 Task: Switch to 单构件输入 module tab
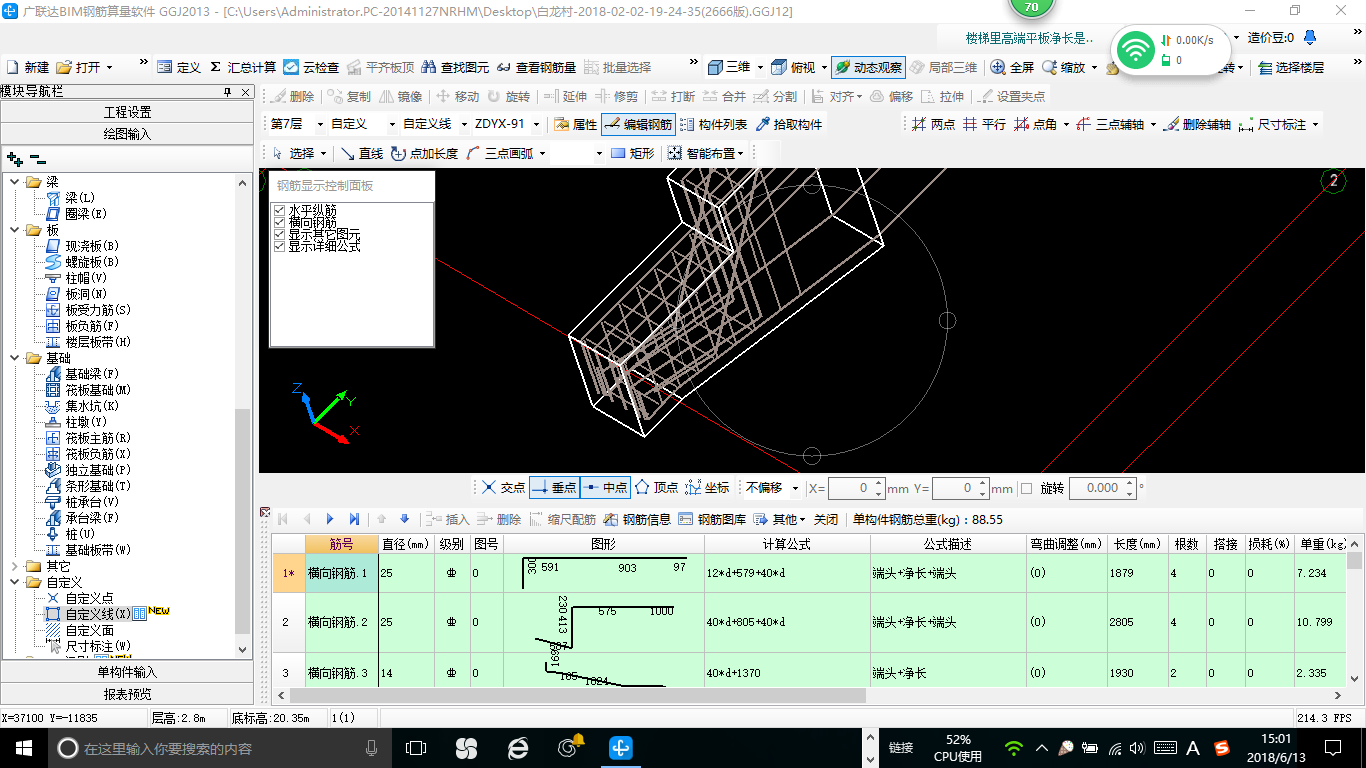click(x=127, y=672)
